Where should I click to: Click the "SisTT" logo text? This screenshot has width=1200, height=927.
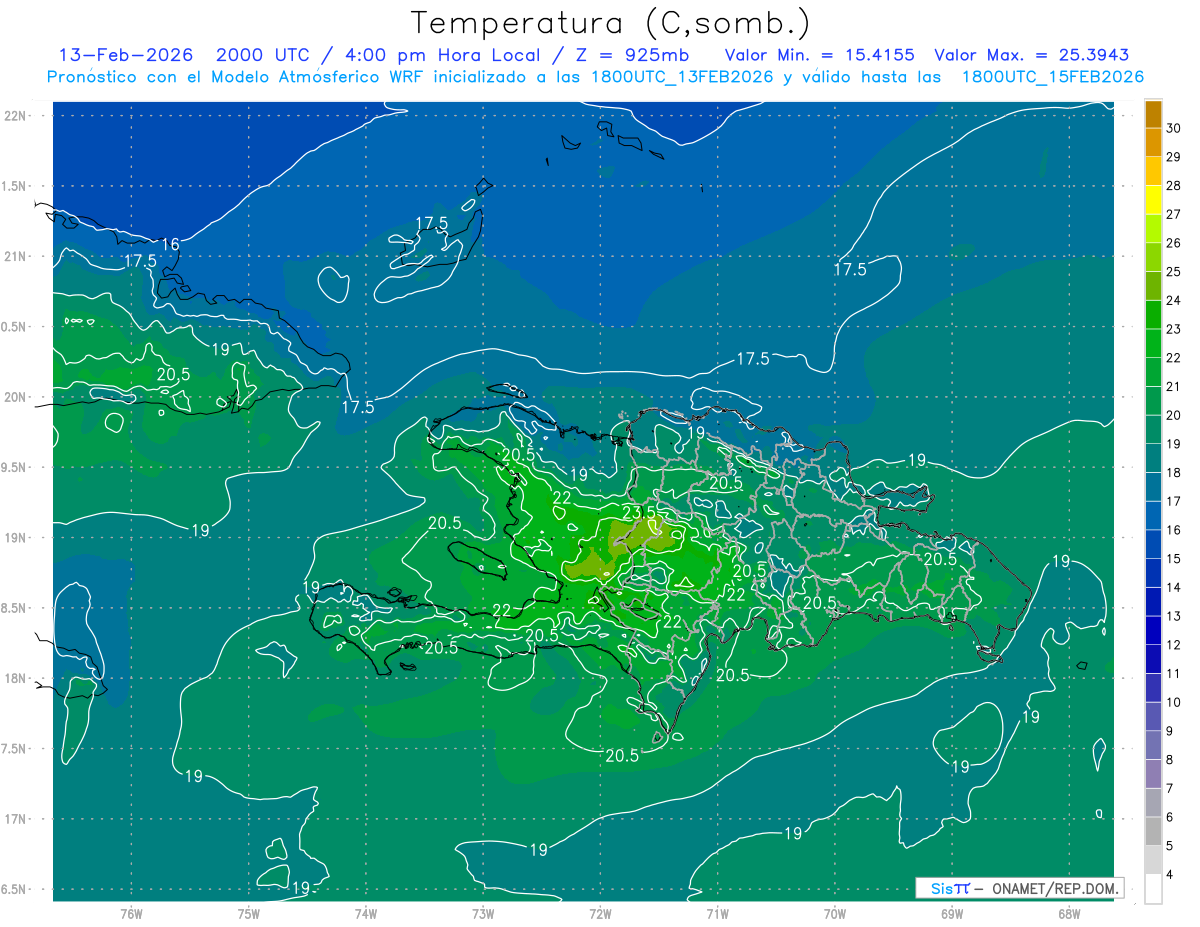click(x=949, y=888)
